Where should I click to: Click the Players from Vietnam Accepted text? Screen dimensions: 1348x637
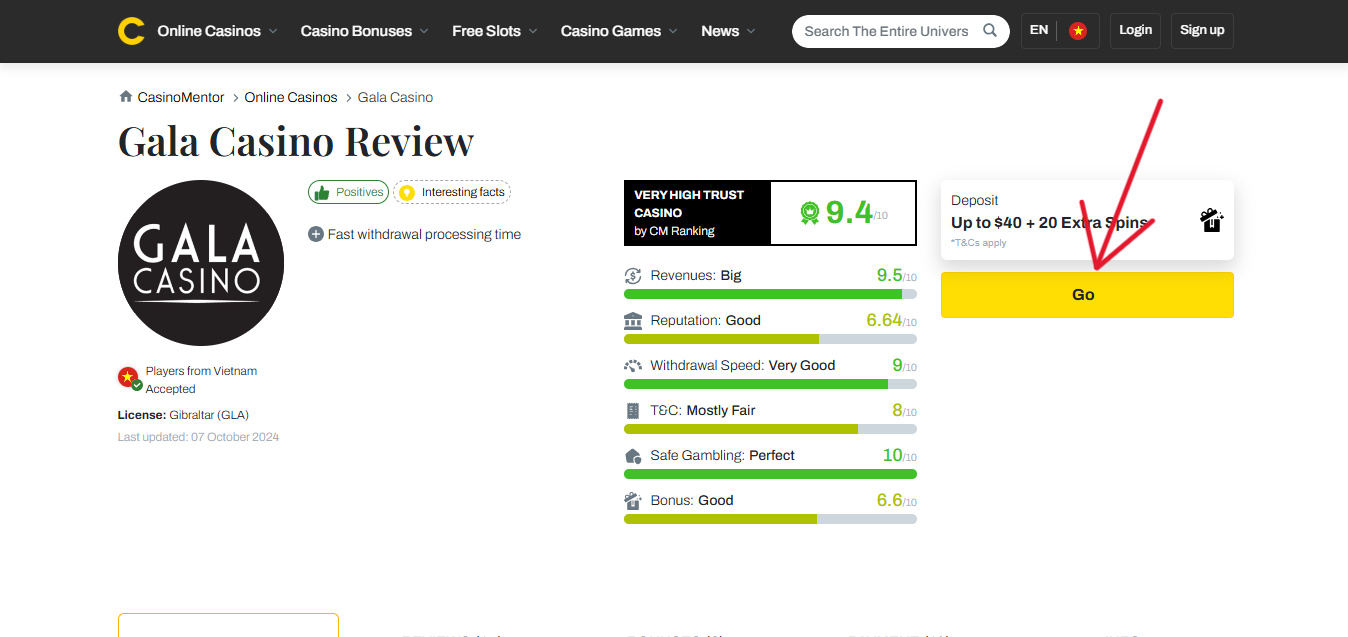(x=201, y=380)
